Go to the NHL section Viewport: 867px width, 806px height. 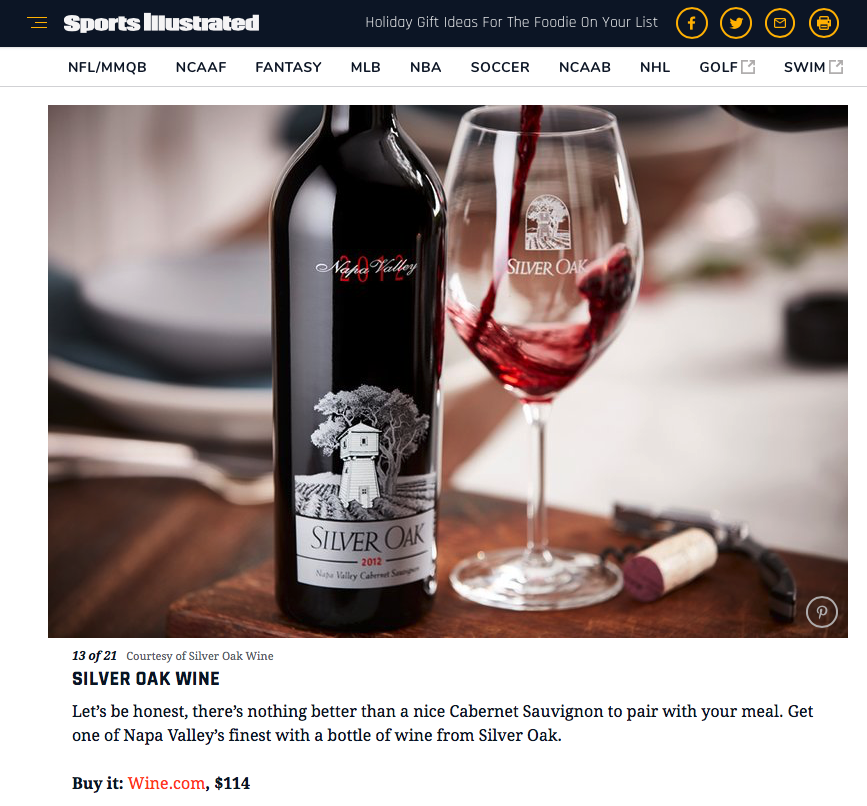pyautogui.click(x=655, y=67)
